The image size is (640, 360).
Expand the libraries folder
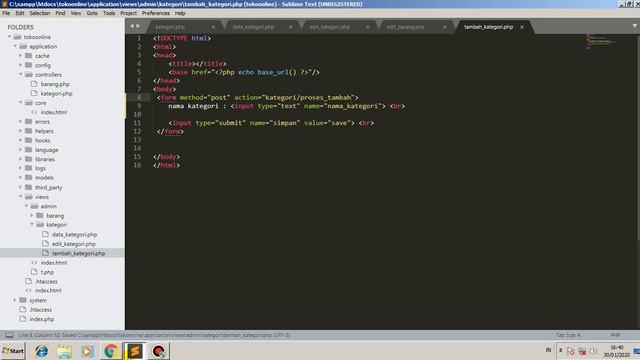click(x=21, y=159)
